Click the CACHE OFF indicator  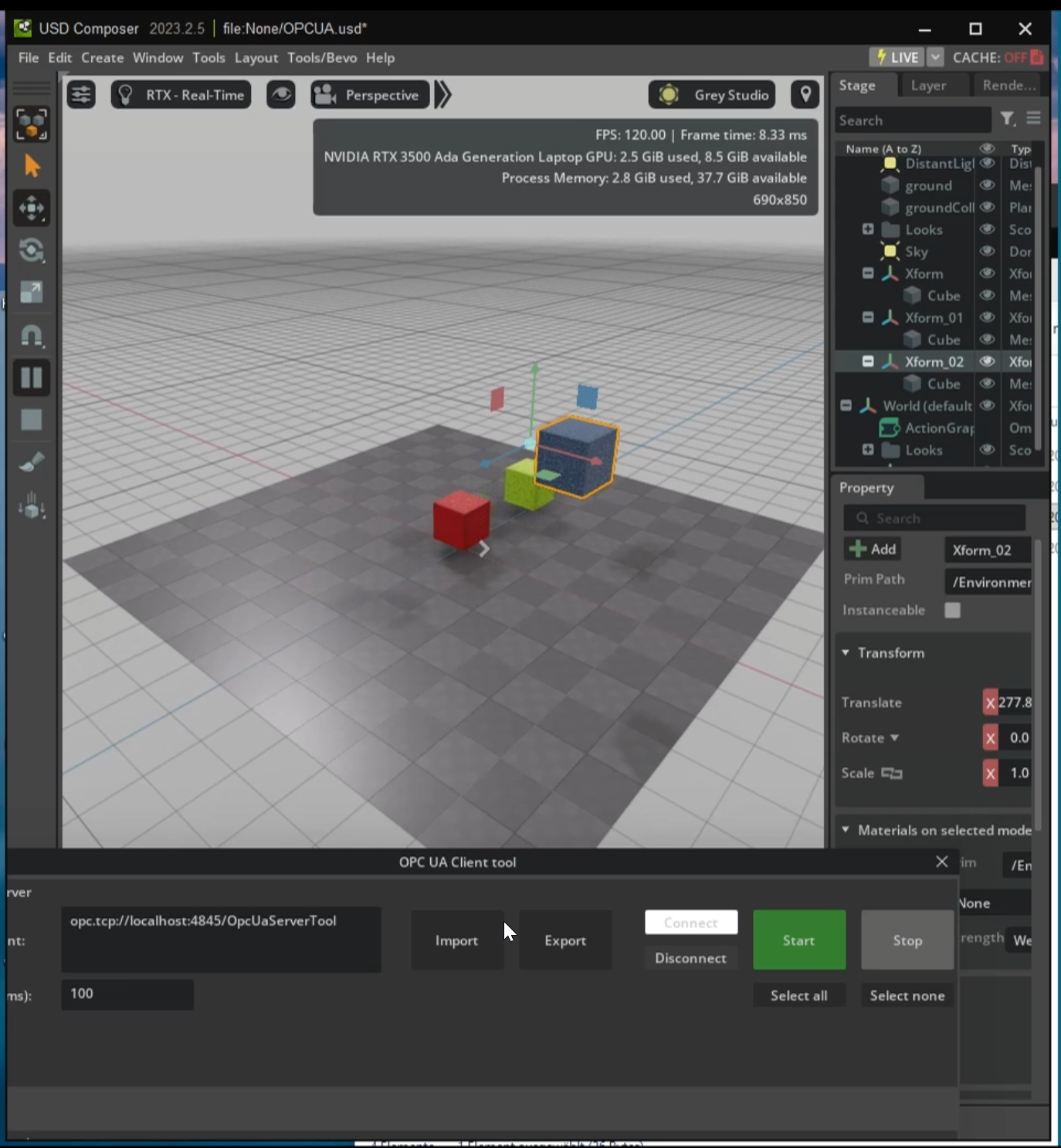pyautogui.click(x=998, y=57)
